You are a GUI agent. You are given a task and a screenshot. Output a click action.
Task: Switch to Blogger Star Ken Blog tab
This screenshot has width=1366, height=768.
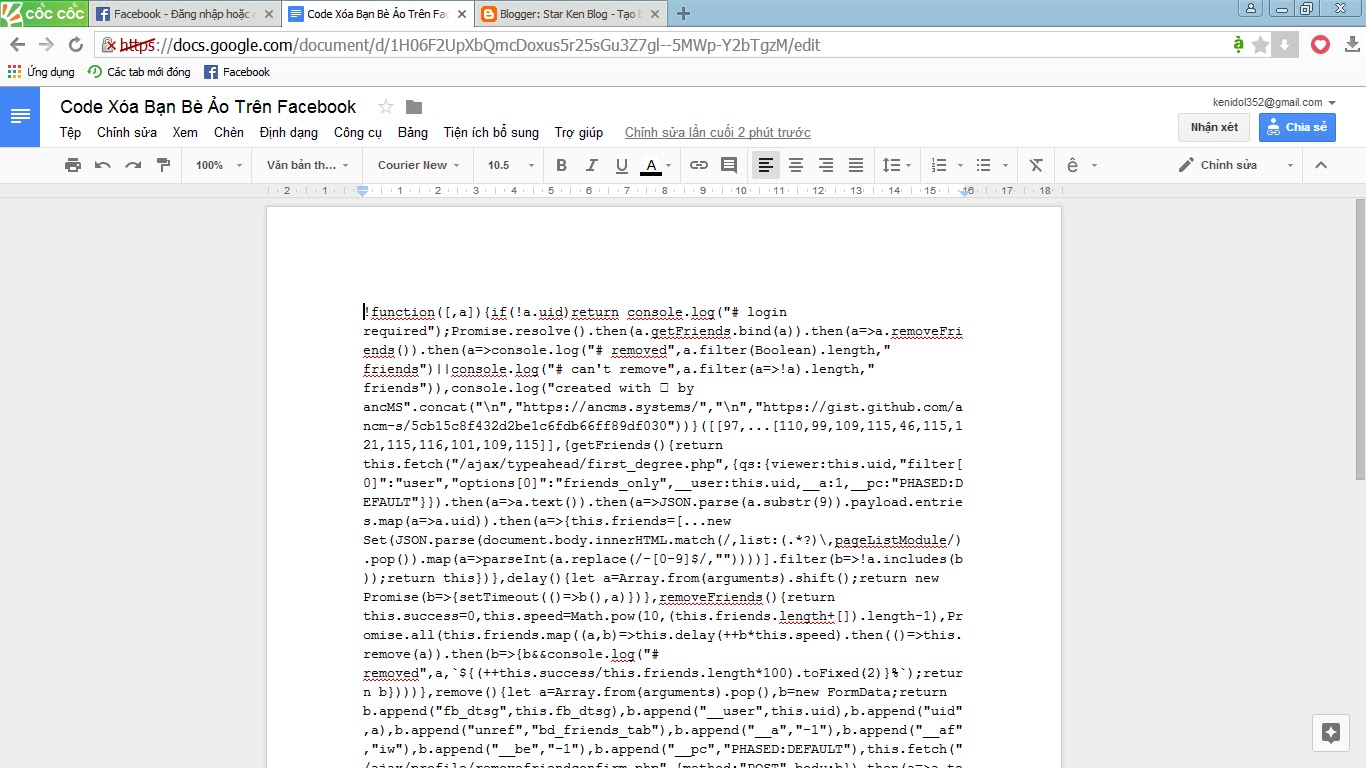568,14
